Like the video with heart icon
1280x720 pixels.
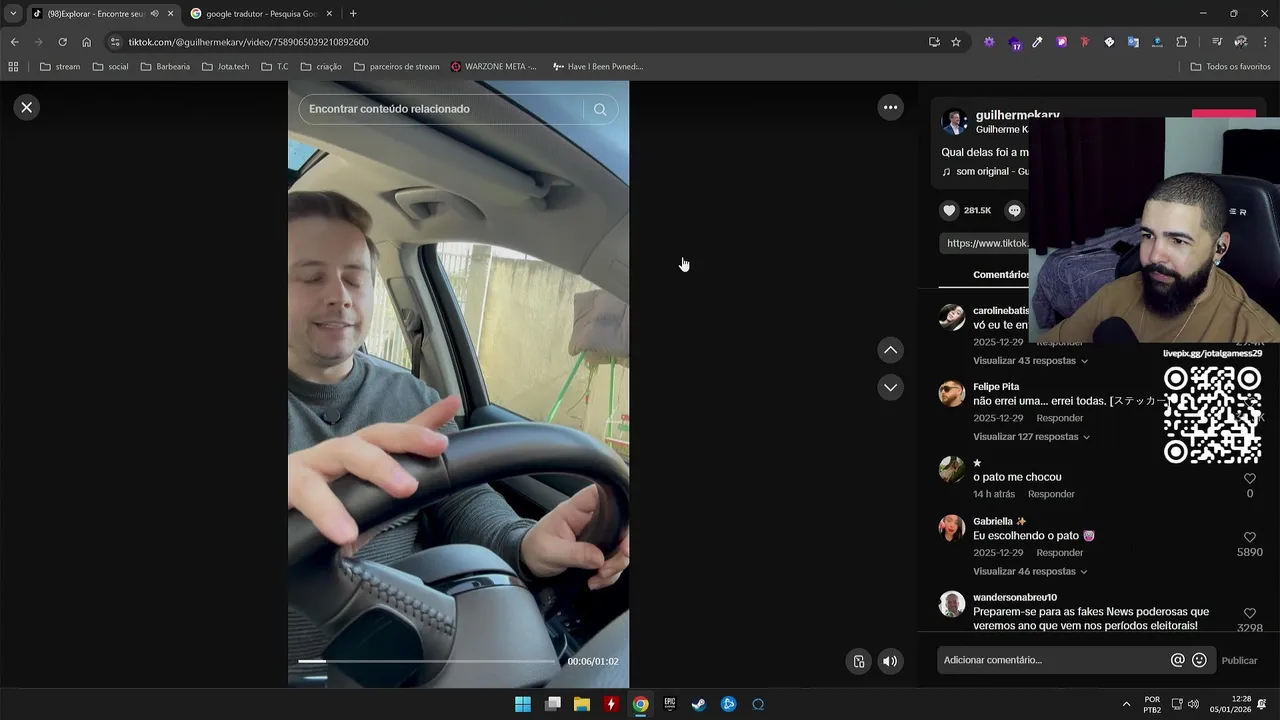point(950,210)
